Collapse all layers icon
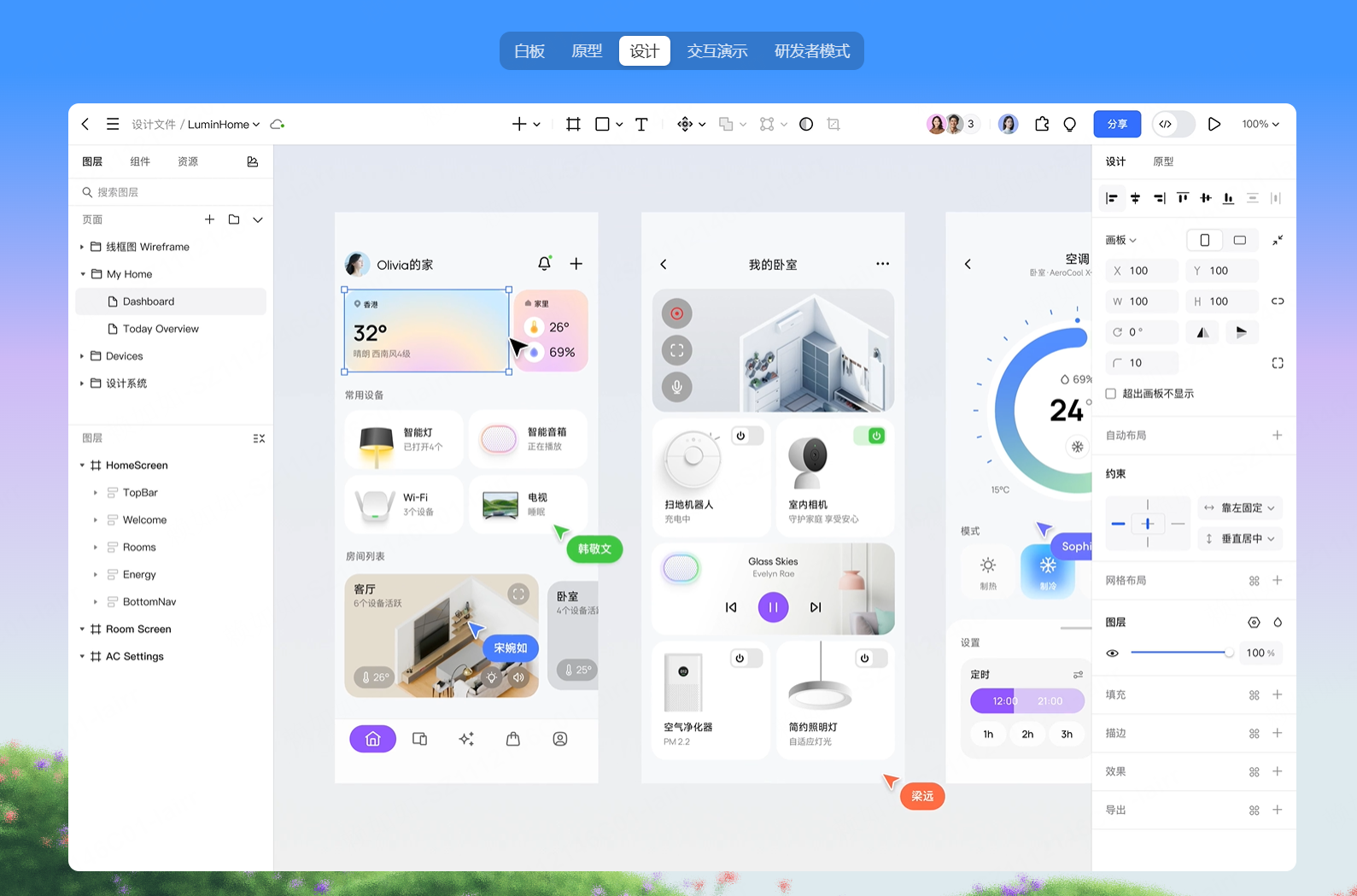The width and height of the screenshot is (1357, 896). pos(259,438)
